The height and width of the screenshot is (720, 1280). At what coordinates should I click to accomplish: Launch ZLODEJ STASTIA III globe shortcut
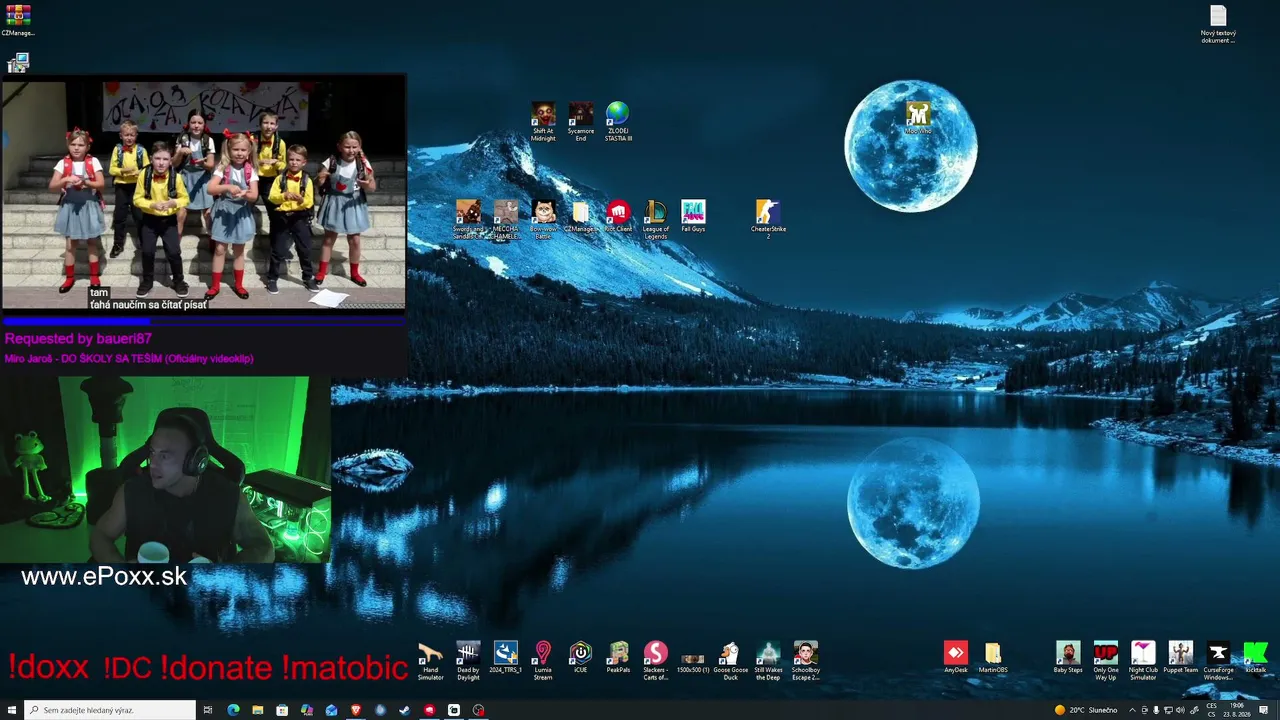(618, 122)
